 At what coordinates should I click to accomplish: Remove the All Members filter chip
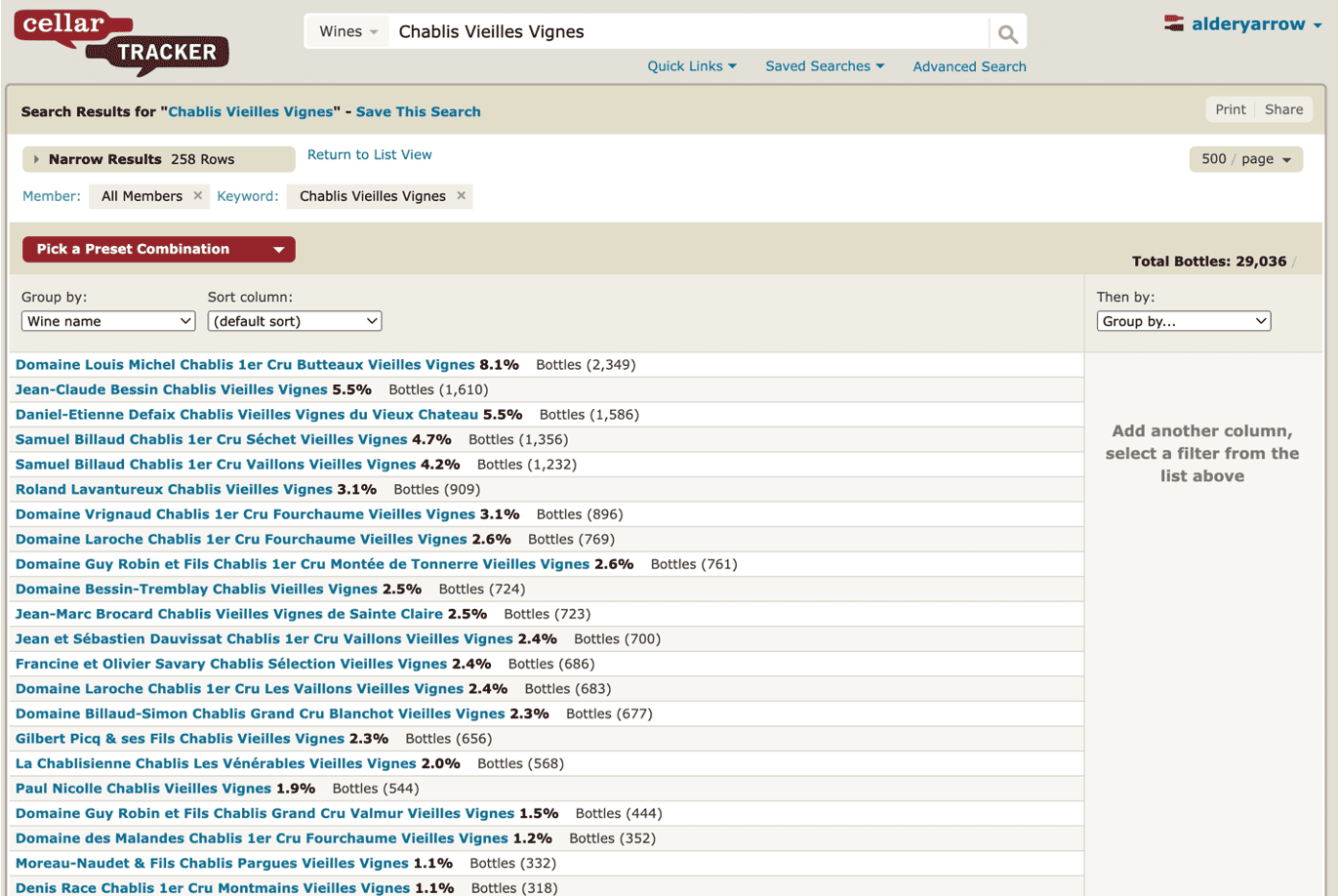[197, 195]
